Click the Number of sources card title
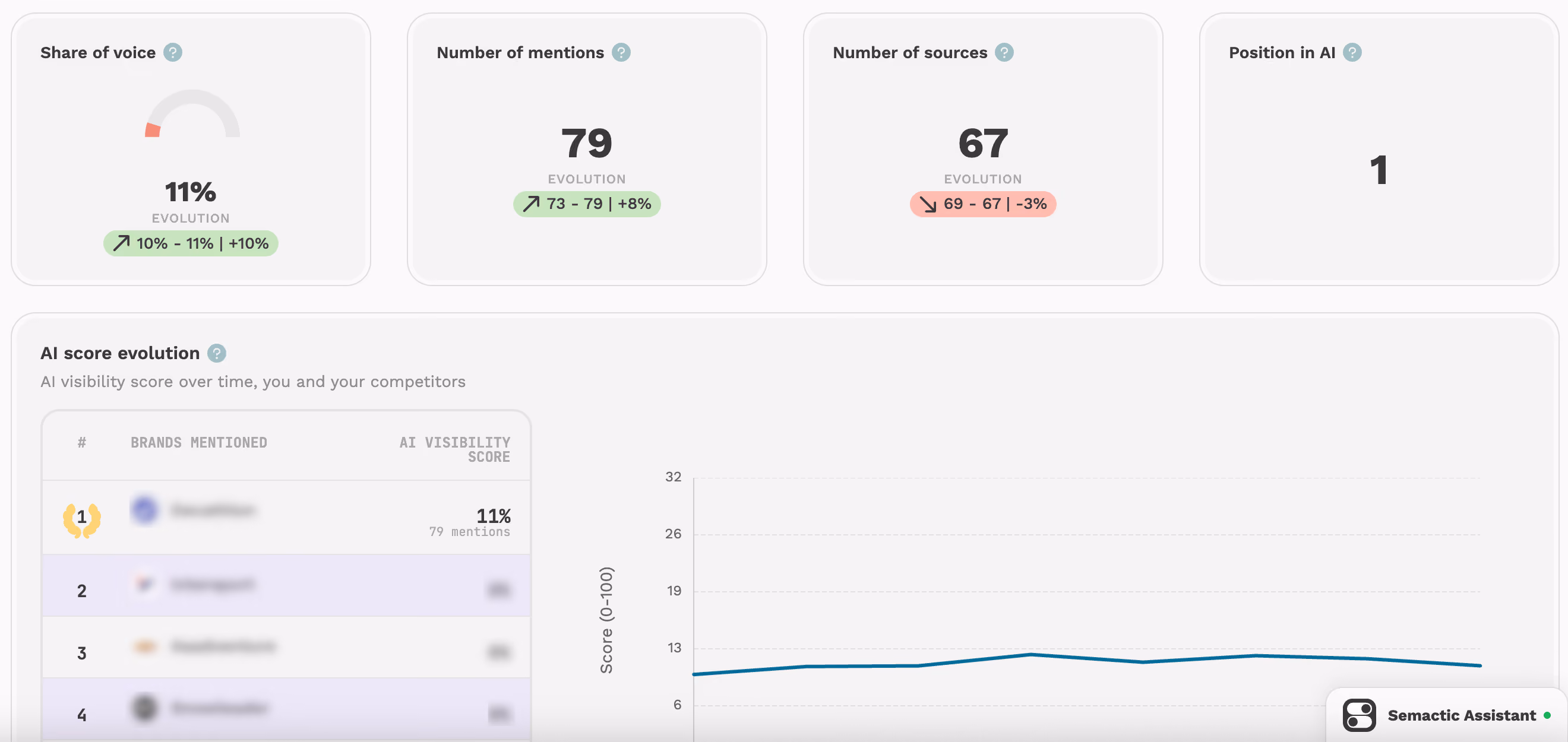Viewport: 1568px width, 742px height. [910, 53]
